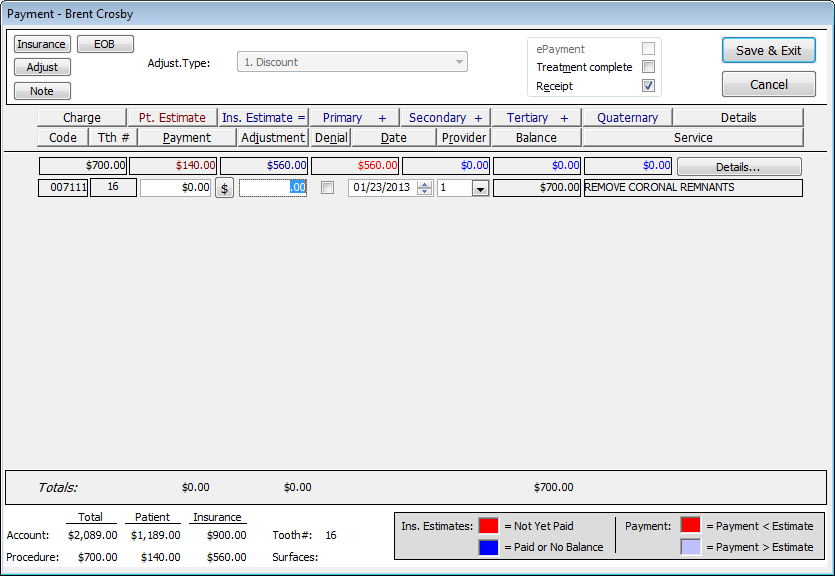835x576 pixels.
Task: Click REMOVE CORONAL REMNANTS service text
Action: (x=659, y=187)
